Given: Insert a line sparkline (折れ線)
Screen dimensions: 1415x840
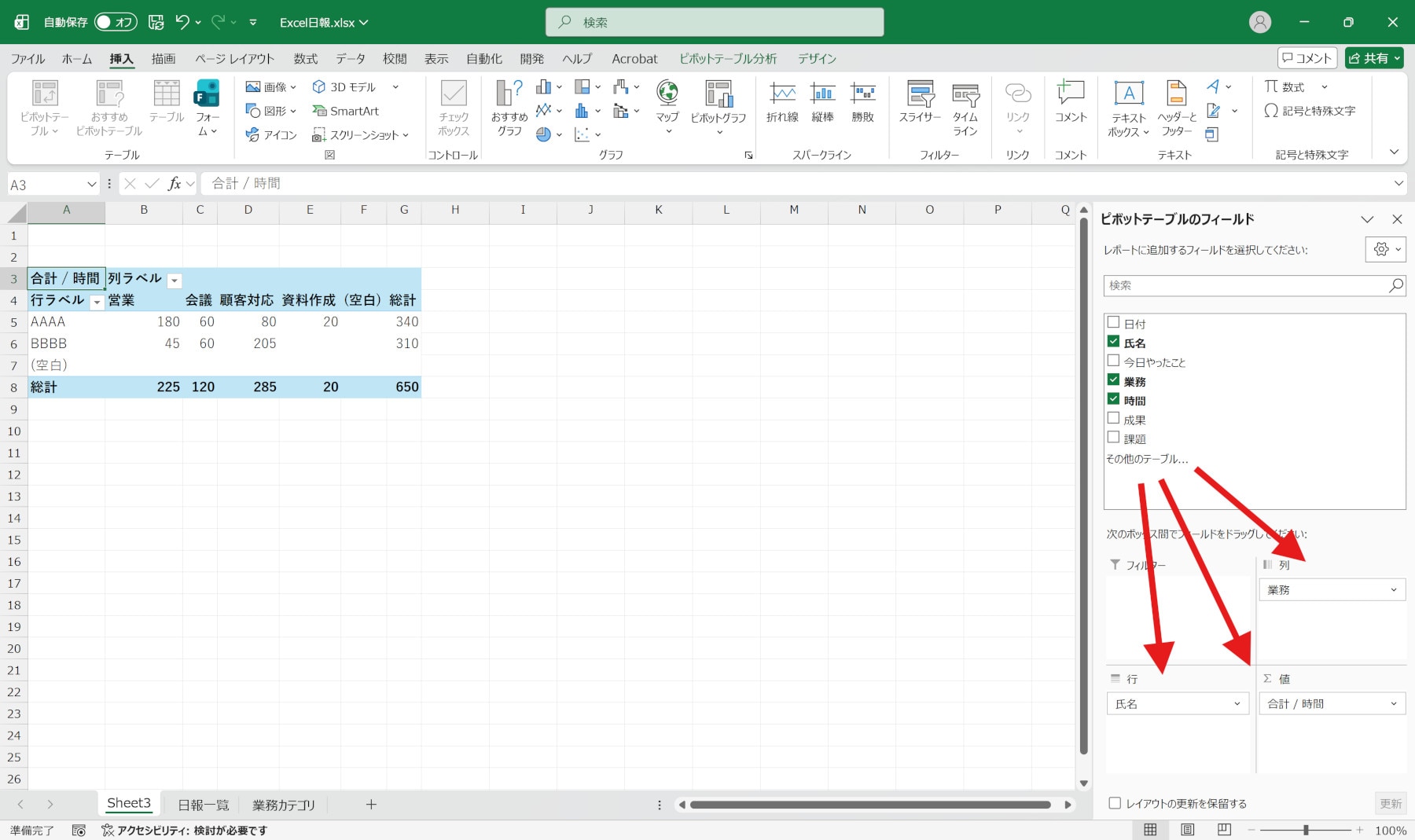Looking at the screenshot, I should [782, 102].
